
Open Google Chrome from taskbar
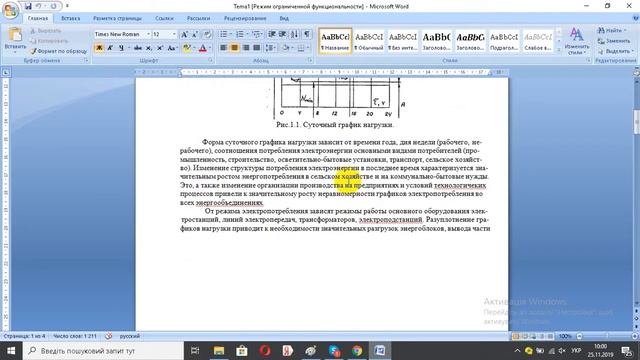357,351
